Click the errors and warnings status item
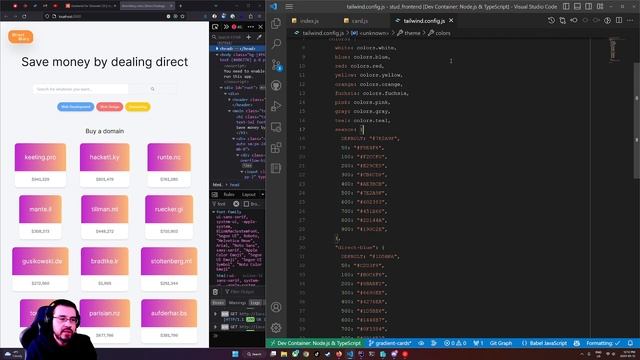Viewport: 640px width, 360px height. pos(455,343)
